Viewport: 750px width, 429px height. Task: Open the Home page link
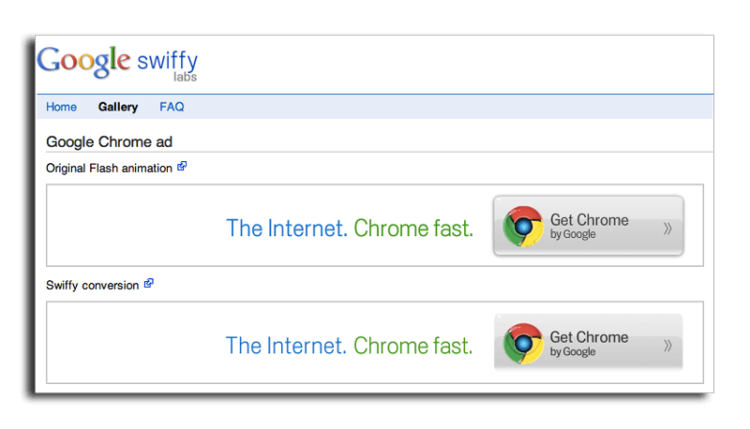click(61, 107)
